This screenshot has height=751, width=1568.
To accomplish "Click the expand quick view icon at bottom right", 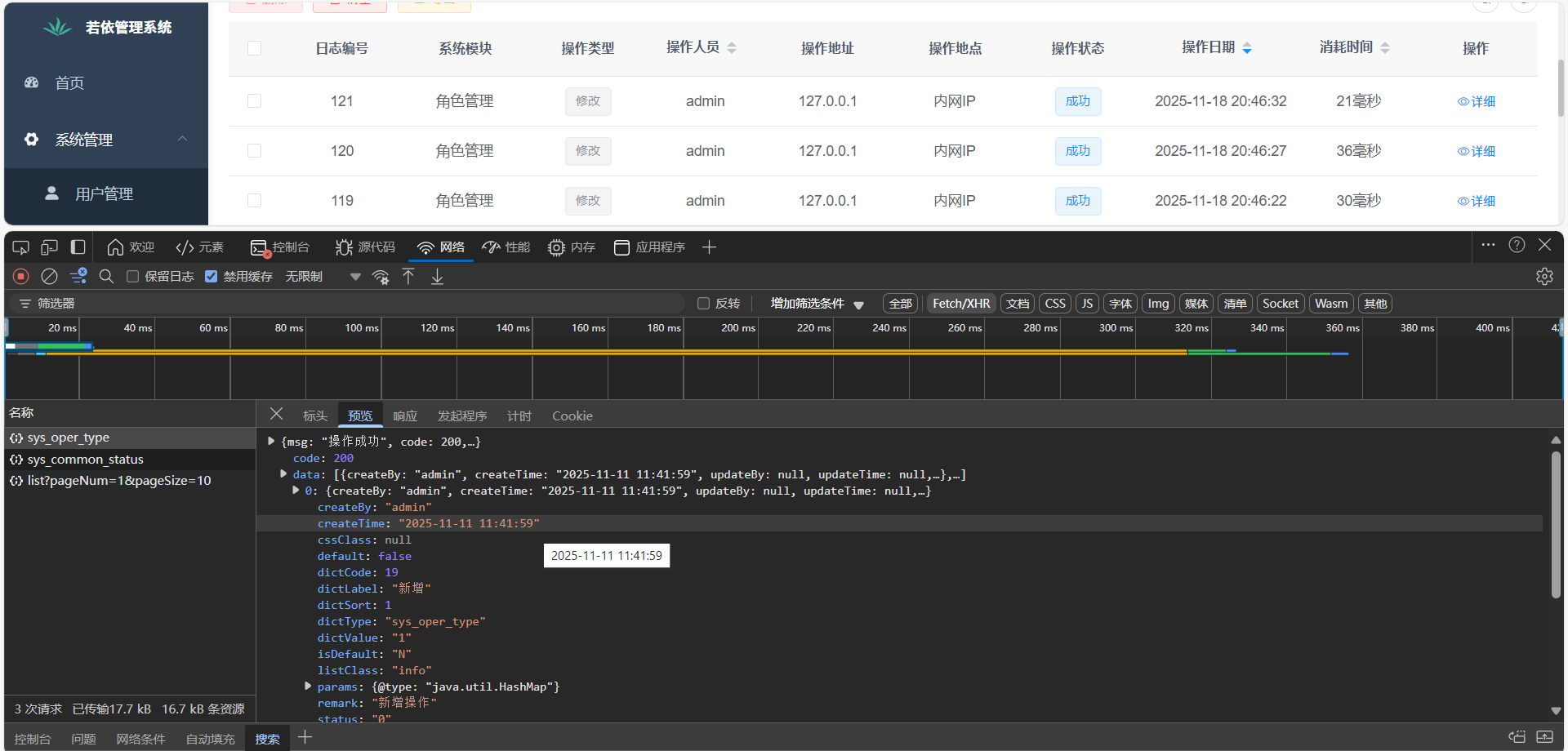I will coord(1544,737).
